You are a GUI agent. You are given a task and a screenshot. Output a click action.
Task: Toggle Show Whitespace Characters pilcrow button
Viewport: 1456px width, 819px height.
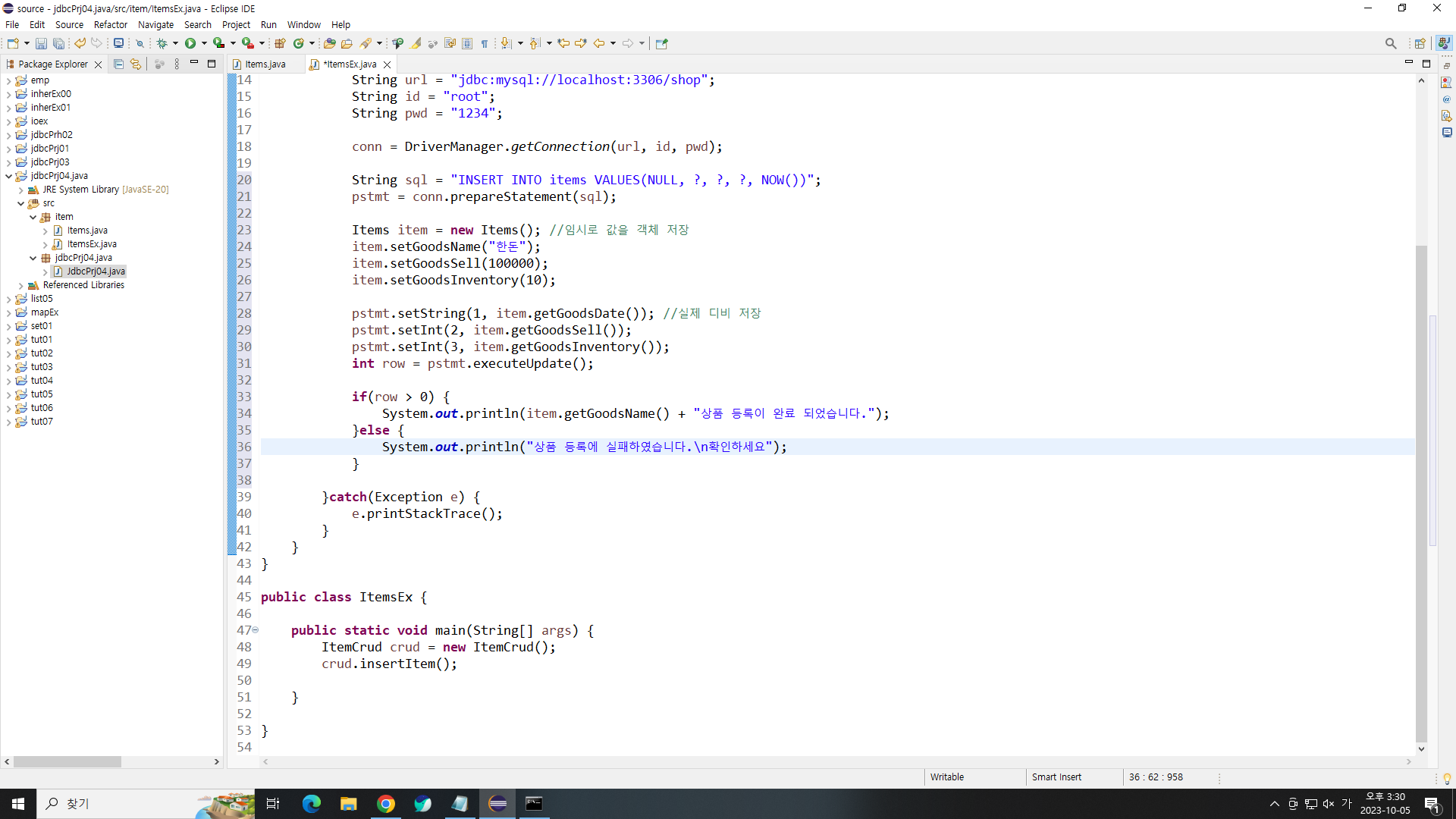click(485, 44)
